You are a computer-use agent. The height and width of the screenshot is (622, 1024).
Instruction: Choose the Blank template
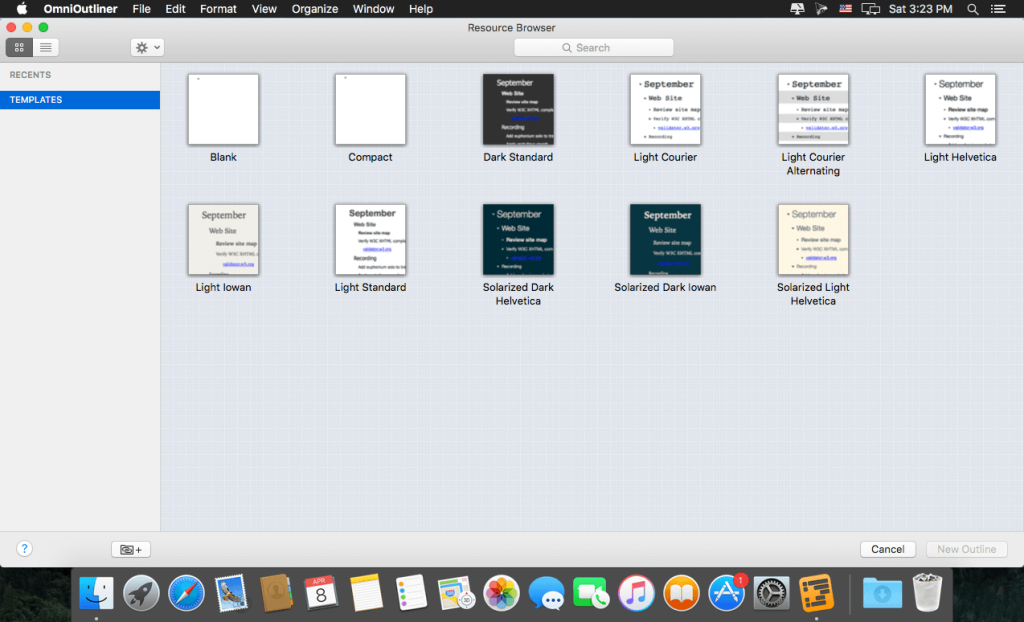tap(223, 110)
